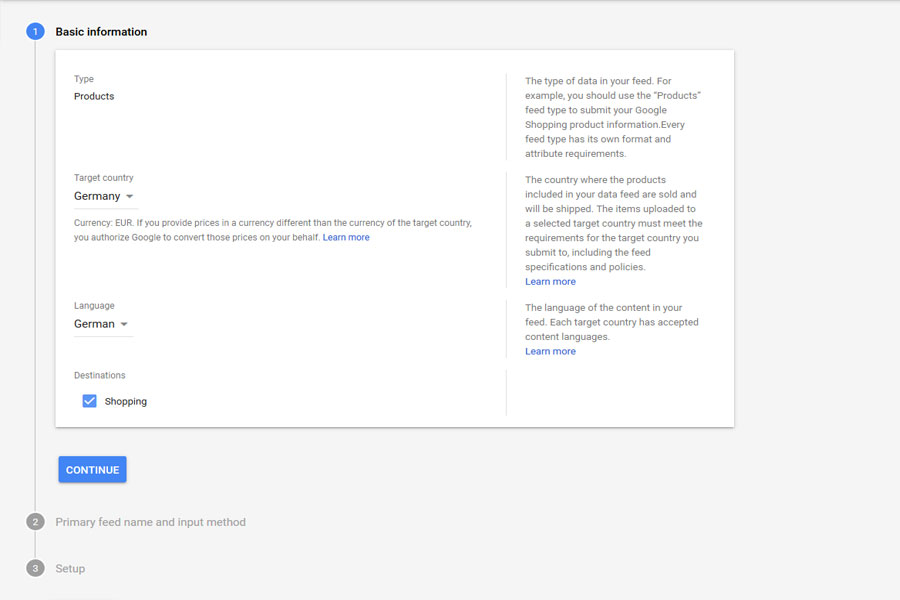Click the Products feed type value

pos(94,96)
